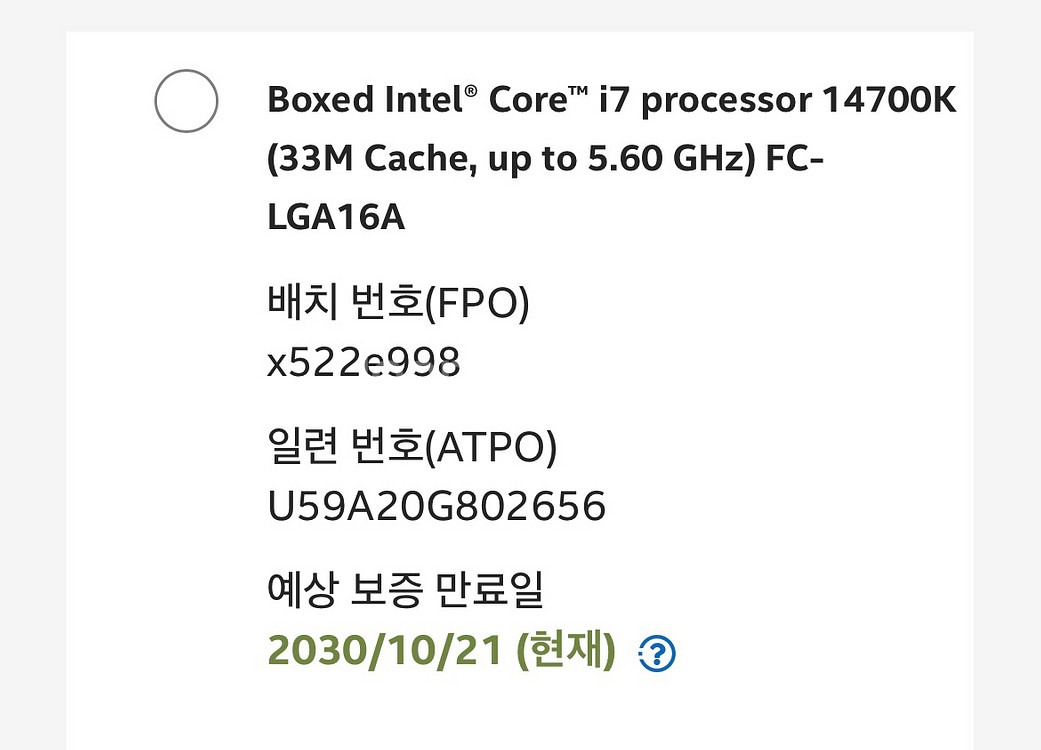Click the serial number U59A20G802656

(x=436, y=505)
